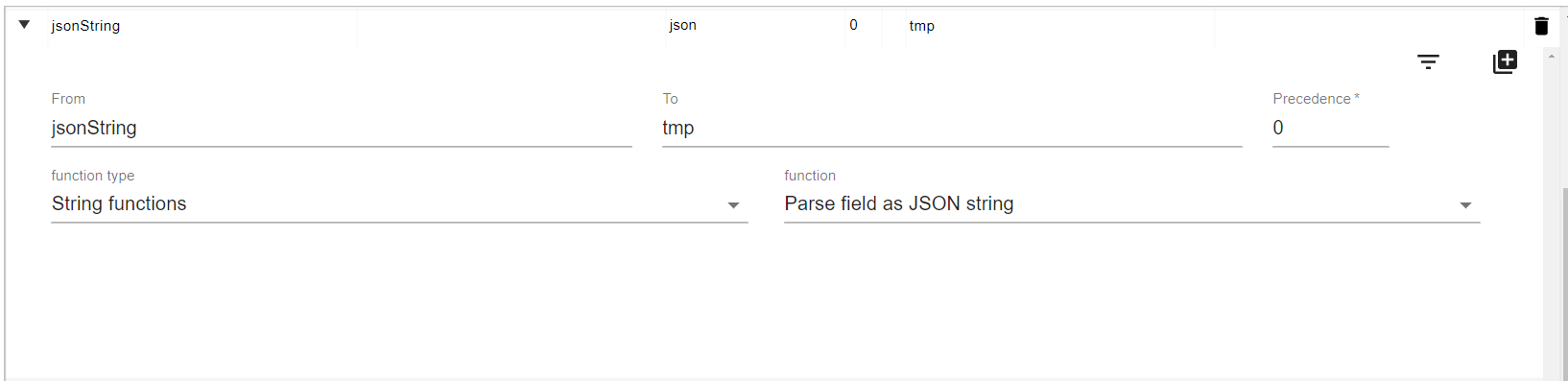Focus the To field containing tmp

[x=952, y=129]
